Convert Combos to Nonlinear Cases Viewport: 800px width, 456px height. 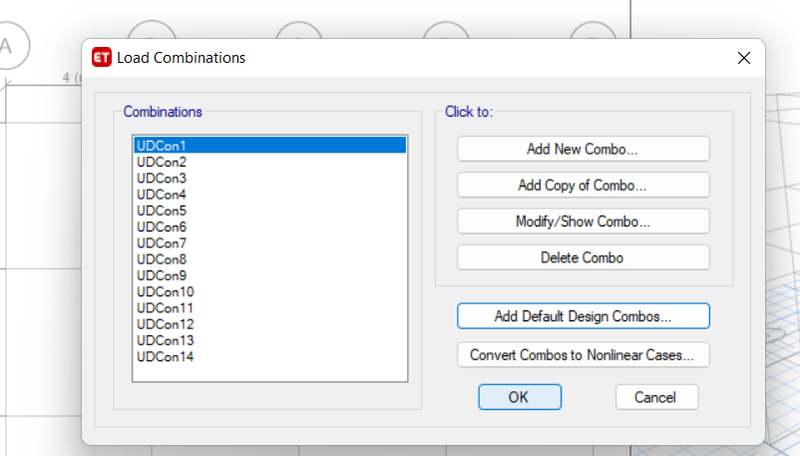coord(583,354)
